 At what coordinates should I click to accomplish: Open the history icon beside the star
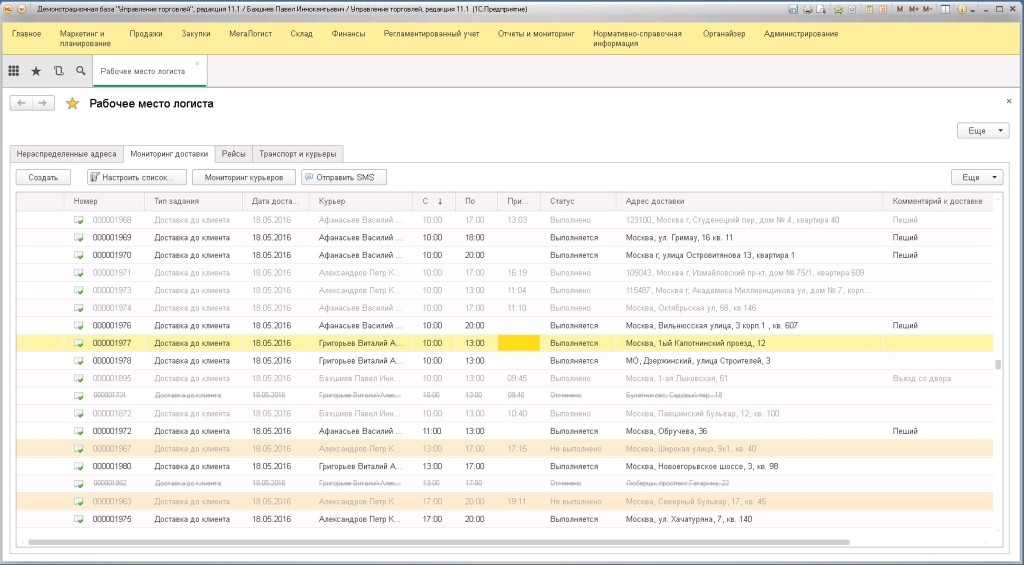click(x=59, y=71)
